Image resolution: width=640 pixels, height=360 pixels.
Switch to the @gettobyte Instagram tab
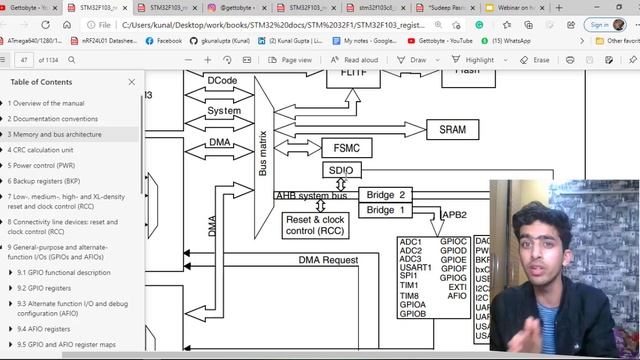click(x=238, y=8)
